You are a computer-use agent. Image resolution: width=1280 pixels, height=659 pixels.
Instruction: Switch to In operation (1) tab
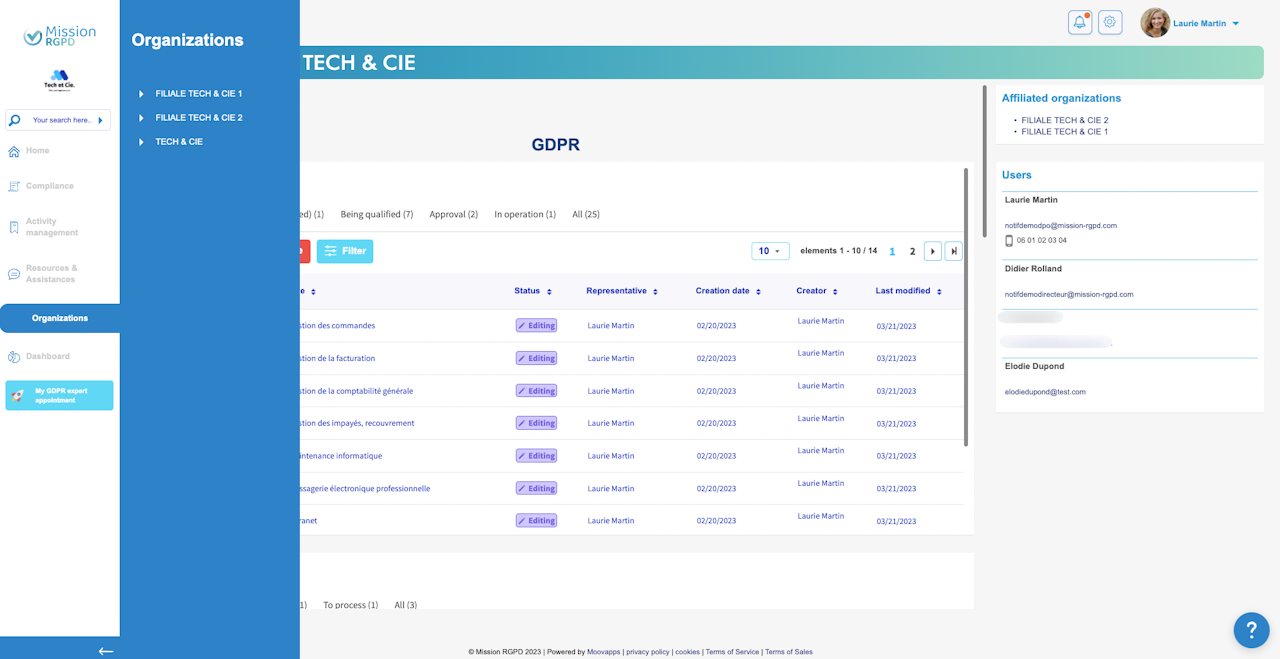point(525,214)
